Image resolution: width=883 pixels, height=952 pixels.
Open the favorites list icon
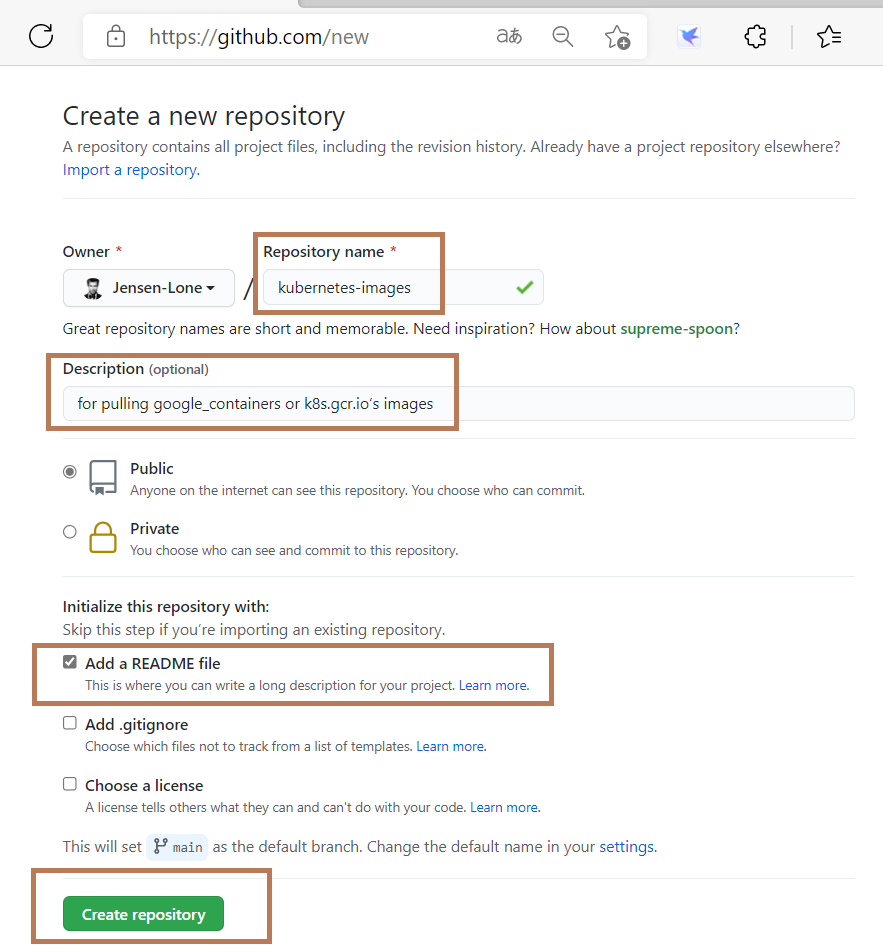tap(829, 36)
